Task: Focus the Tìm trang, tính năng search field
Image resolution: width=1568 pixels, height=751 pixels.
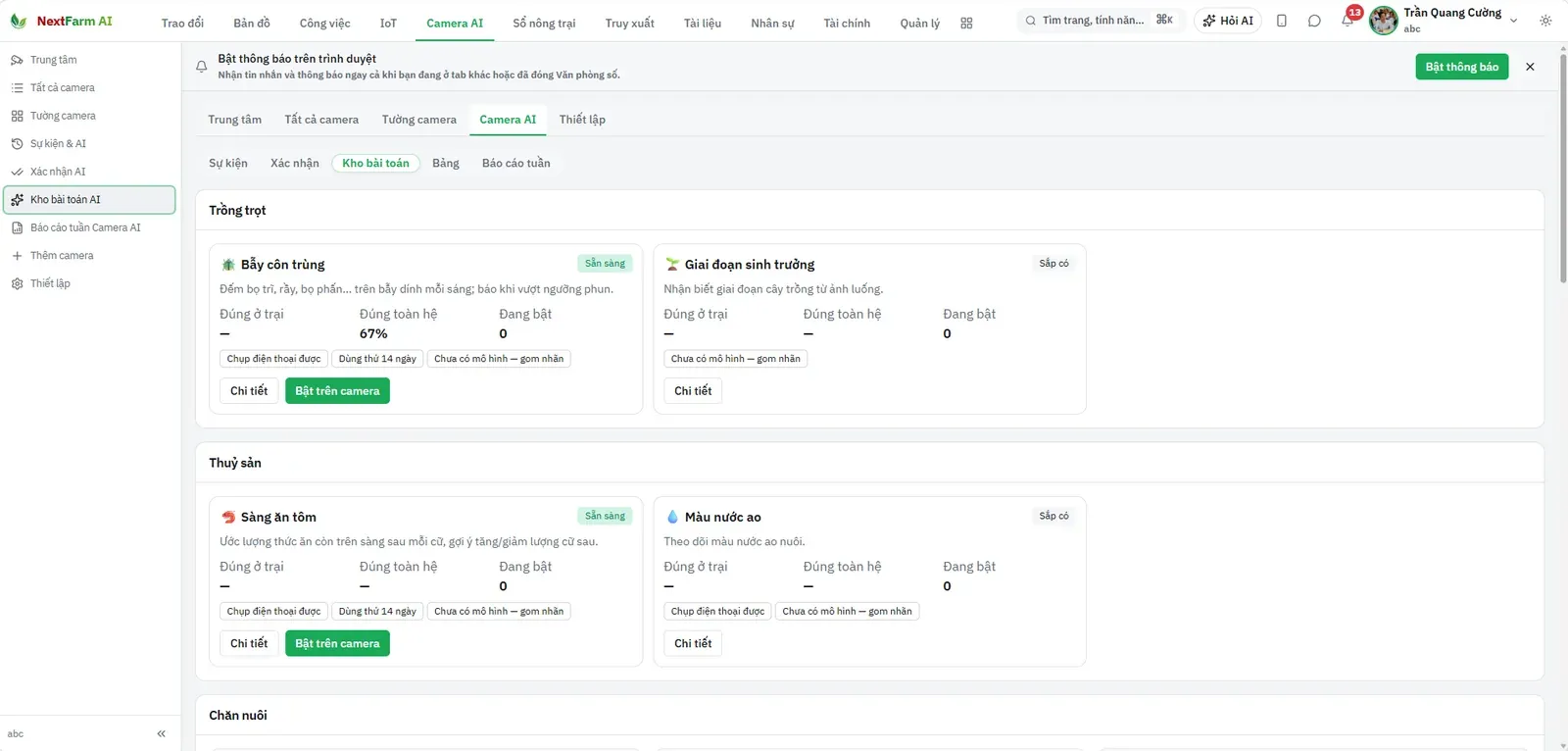Action: pyautogui.click(x=1102, y=21)
